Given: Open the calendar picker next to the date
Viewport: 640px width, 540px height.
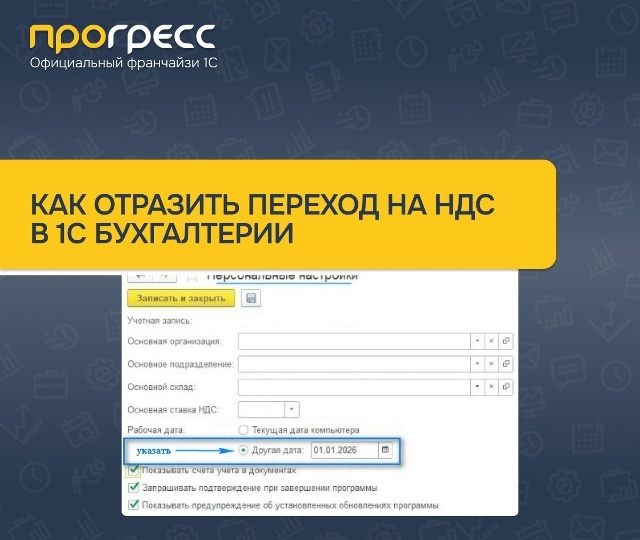Looking at the screenshot, I should [385, 450].
